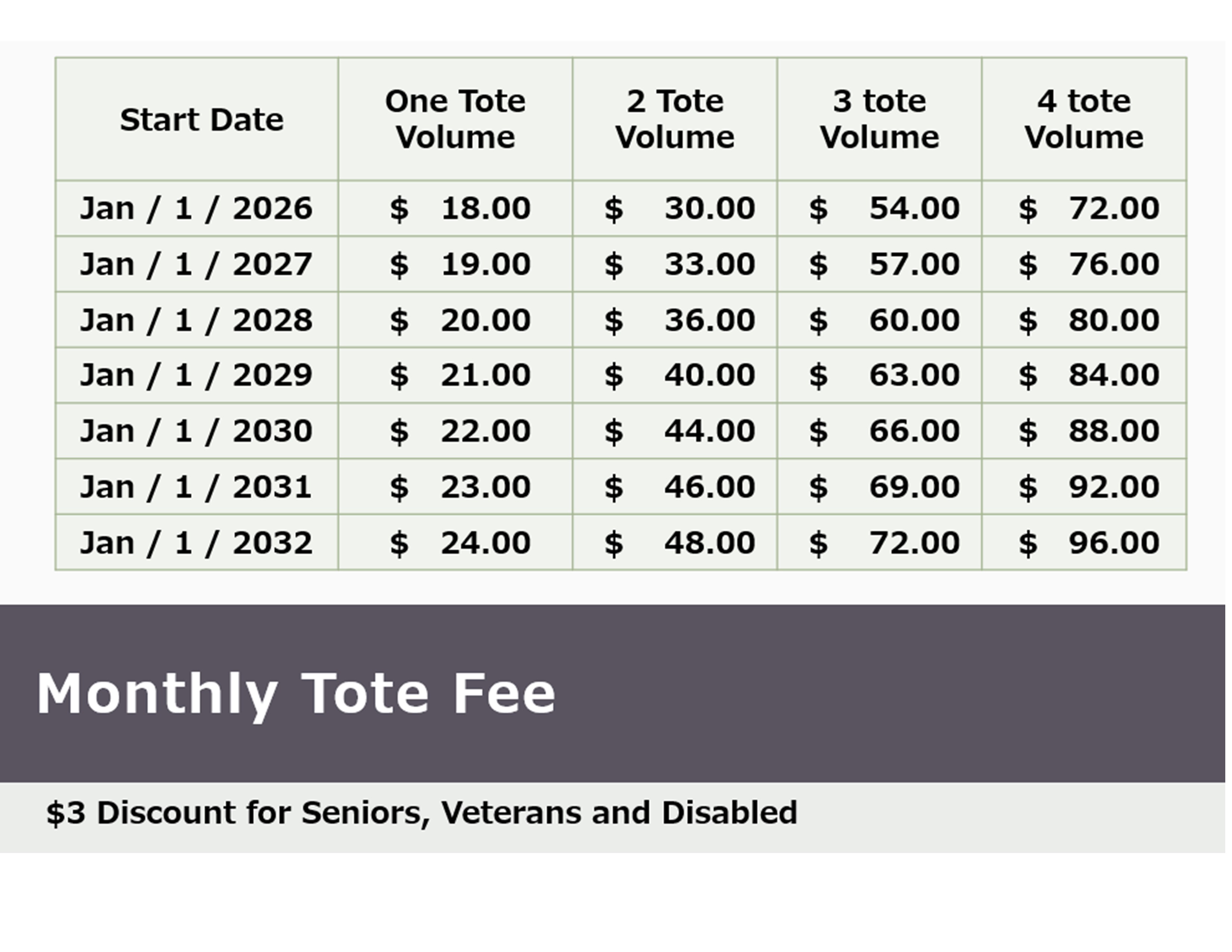This screenshot has width=1232, height=952.
Task: Click the $96.00 four tote price
Action: coord(1089,542)
